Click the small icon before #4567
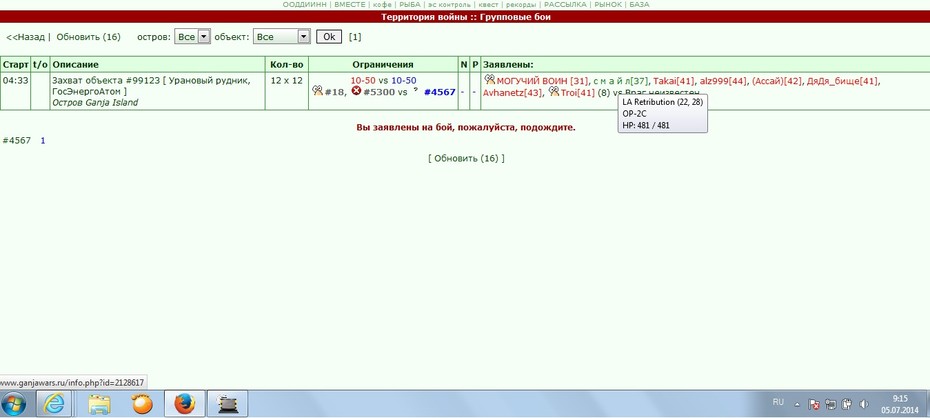Screen dimensions: 930x418 pyautogui.click(x=416, y=90)
